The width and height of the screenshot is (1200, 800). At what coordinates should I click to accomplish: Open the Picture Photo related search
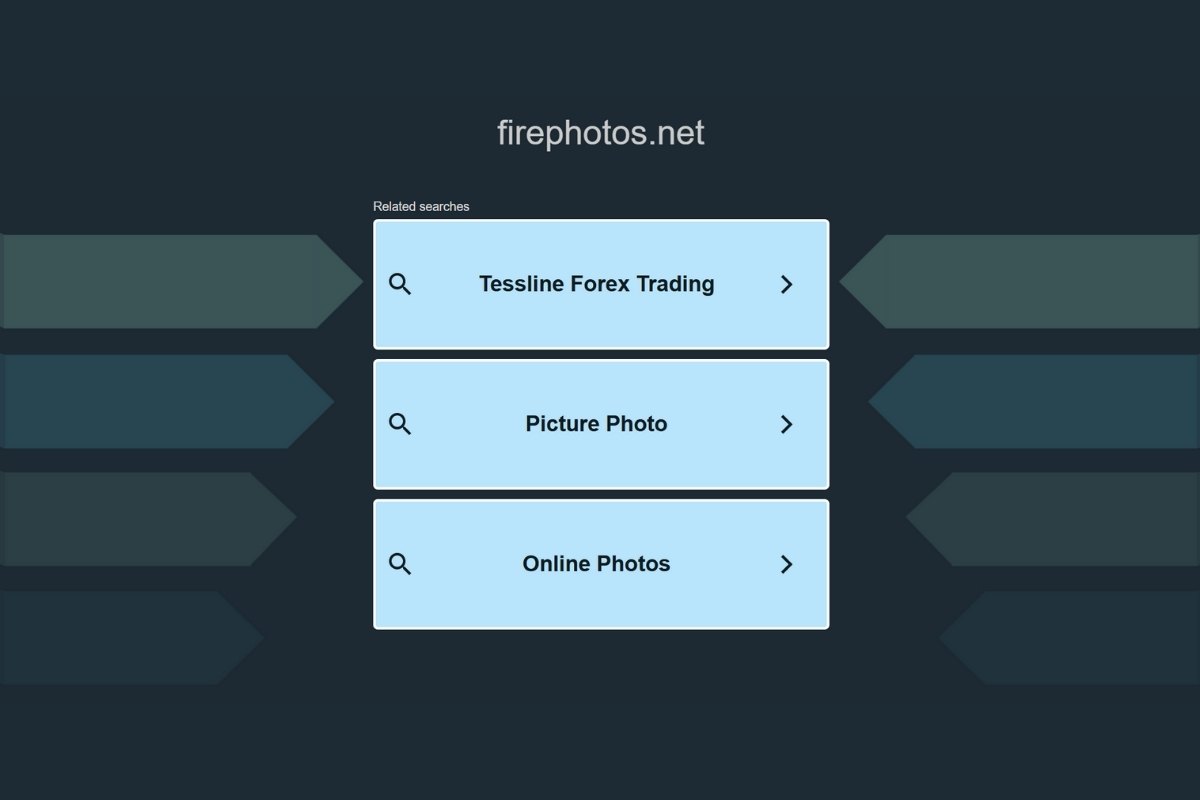coord(596,424)
